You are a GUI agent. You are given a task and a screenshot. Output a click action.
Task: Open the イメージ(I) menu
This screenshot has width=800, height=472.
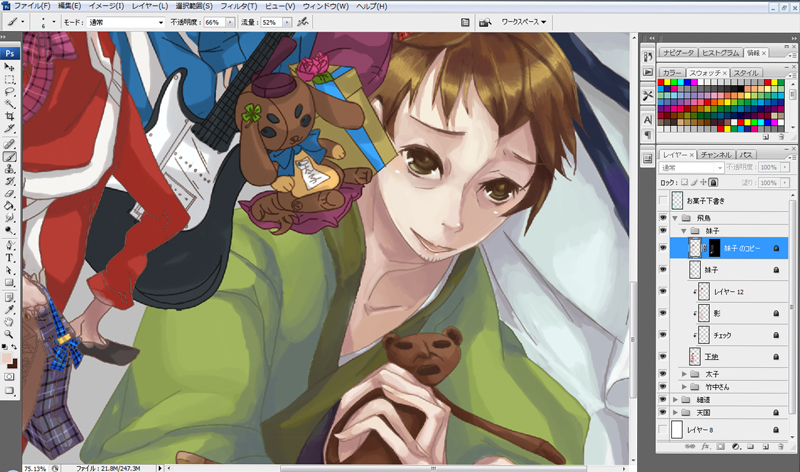[106, 6]
